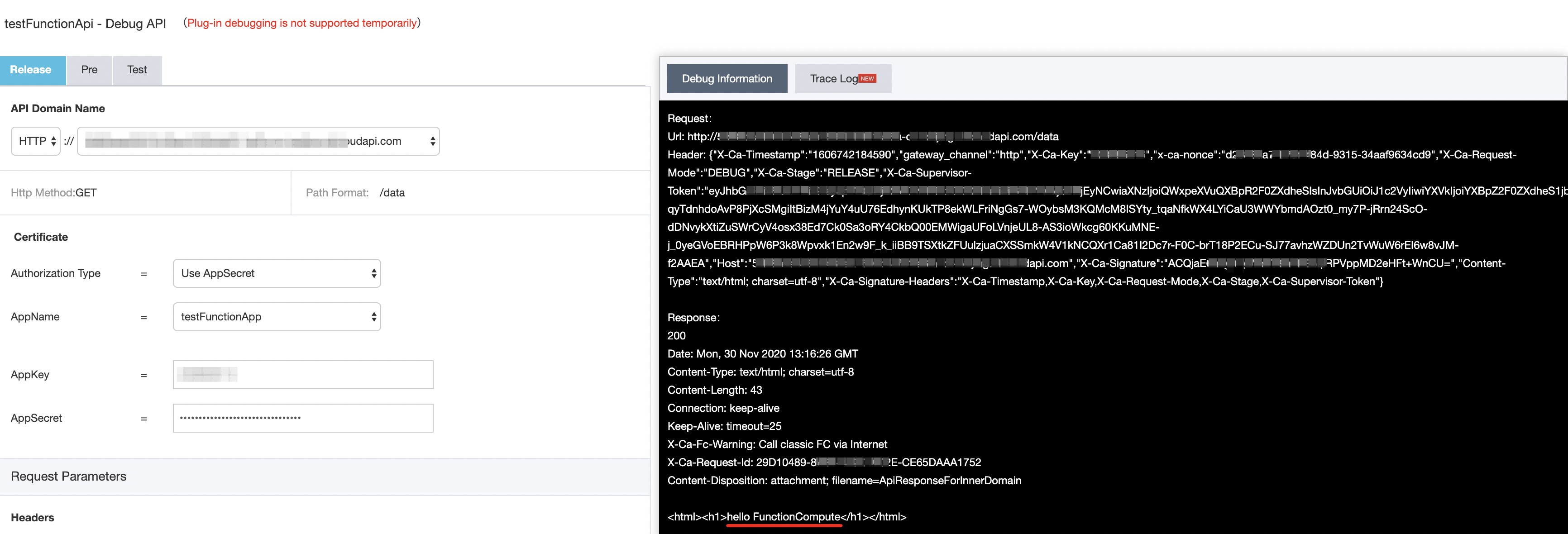Click the Content-Disposition response line
Screen dimensions: 1568x534
[x=844, y=481]
